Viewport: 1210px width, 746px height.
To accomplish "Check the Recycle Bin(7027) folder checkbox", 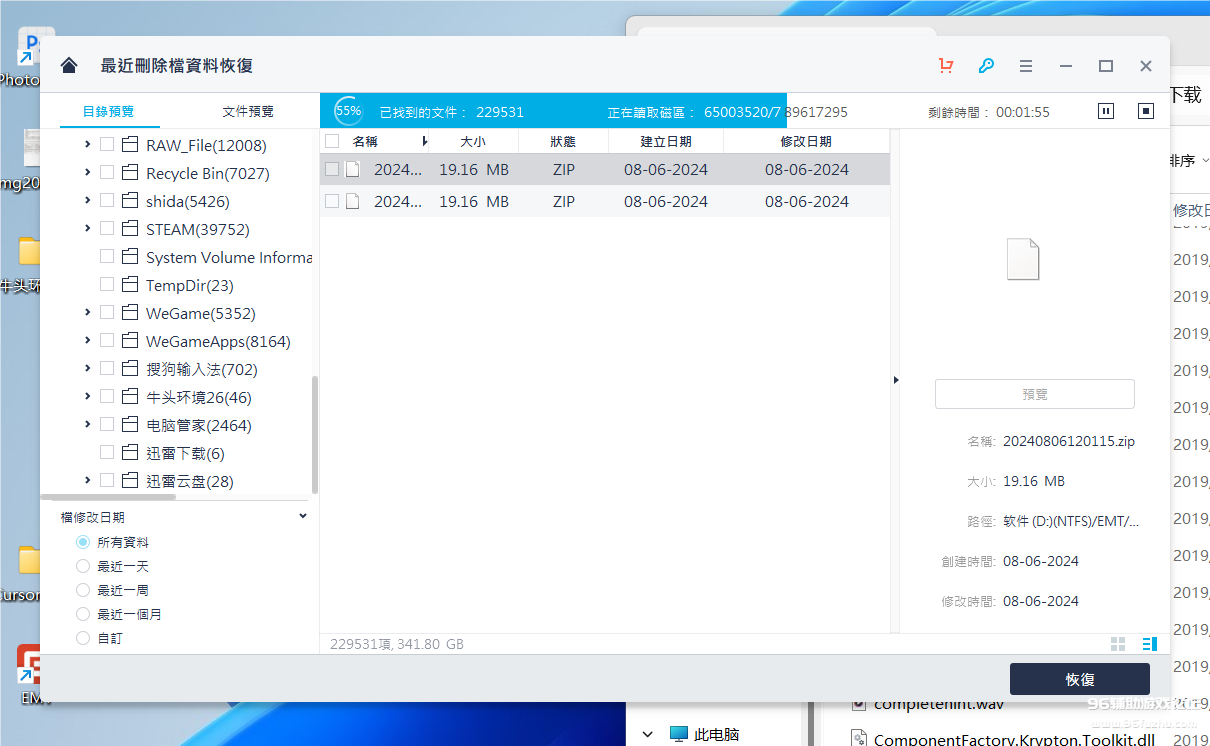I will pos(107,173).
